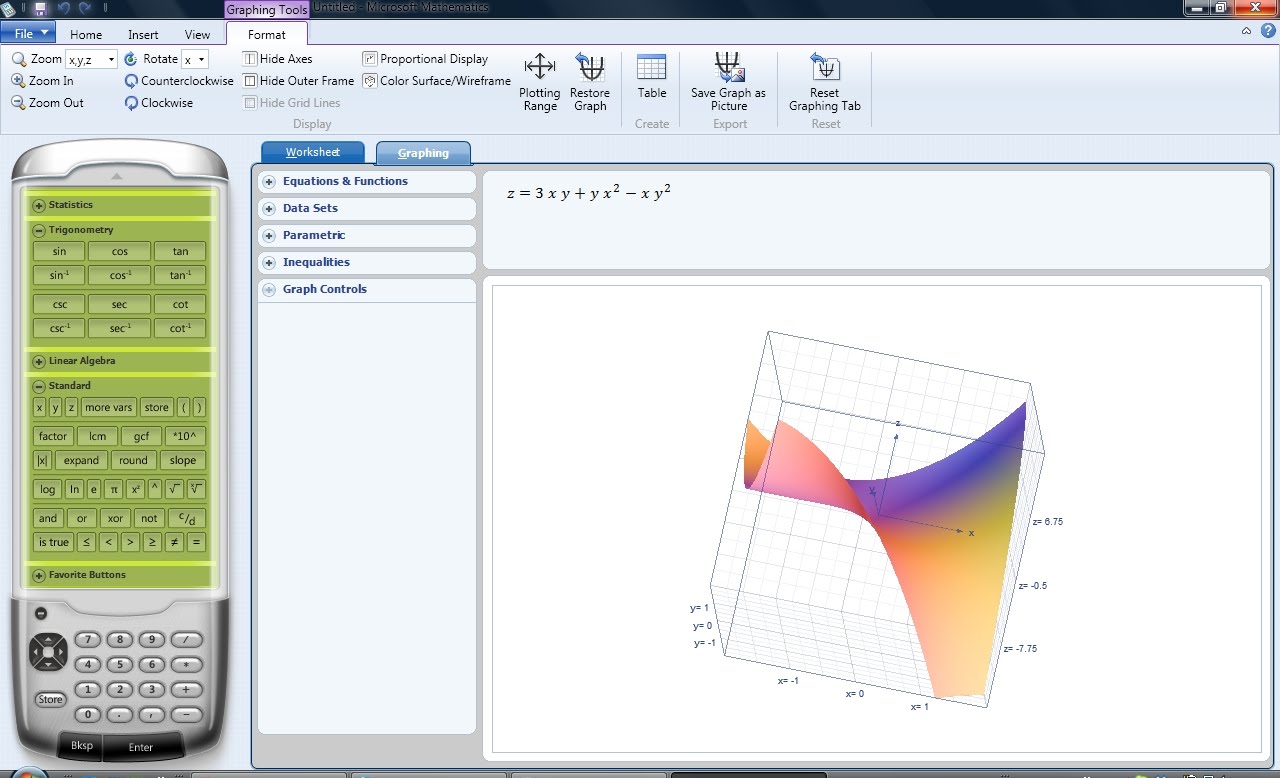Toggle Hide Axes on the graph
Screen dimensions: 1280x778
tap(279, 58)
